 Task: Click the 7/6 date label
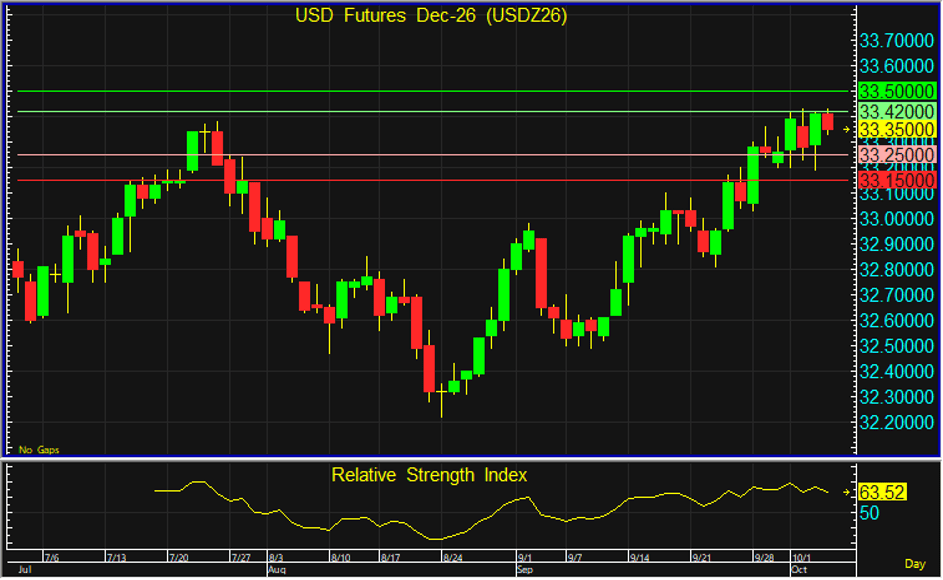pos(51,558)
